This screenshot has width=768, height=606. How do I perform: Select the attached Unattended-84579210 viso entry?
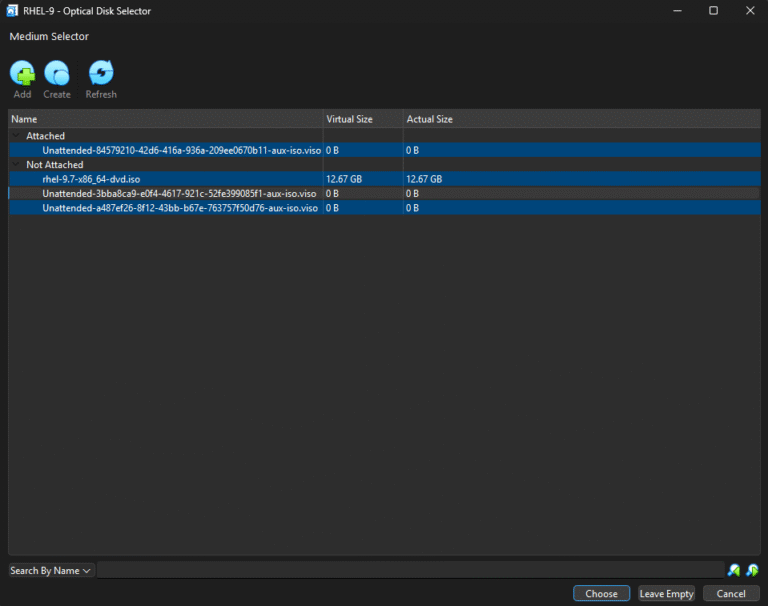(x=180, y=150)
